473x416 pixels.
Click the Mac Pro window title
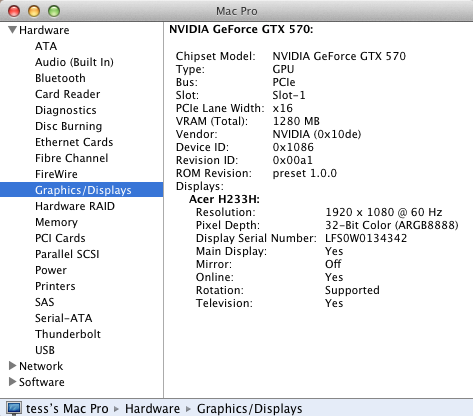pos(237,11)
